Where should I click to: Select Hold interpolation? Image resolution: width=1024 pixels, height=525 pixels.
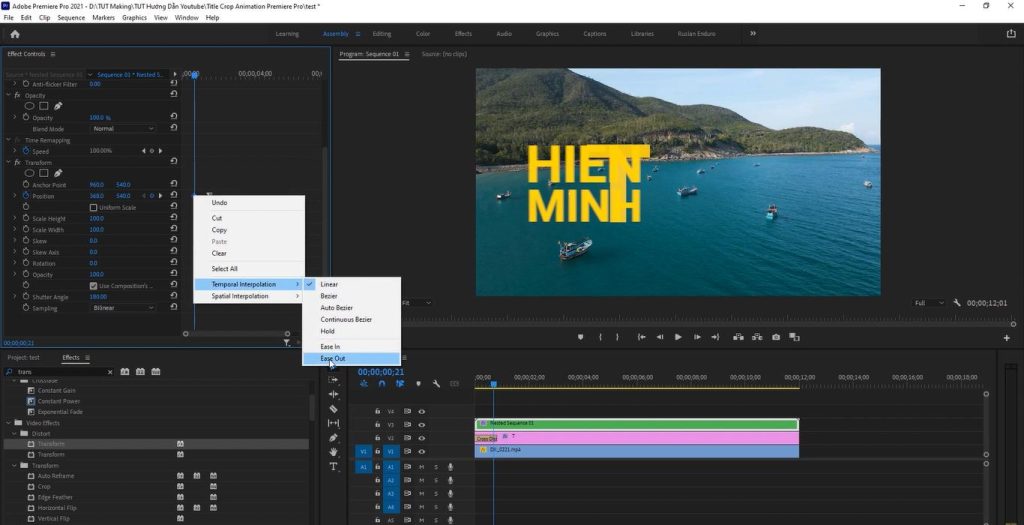351,331
